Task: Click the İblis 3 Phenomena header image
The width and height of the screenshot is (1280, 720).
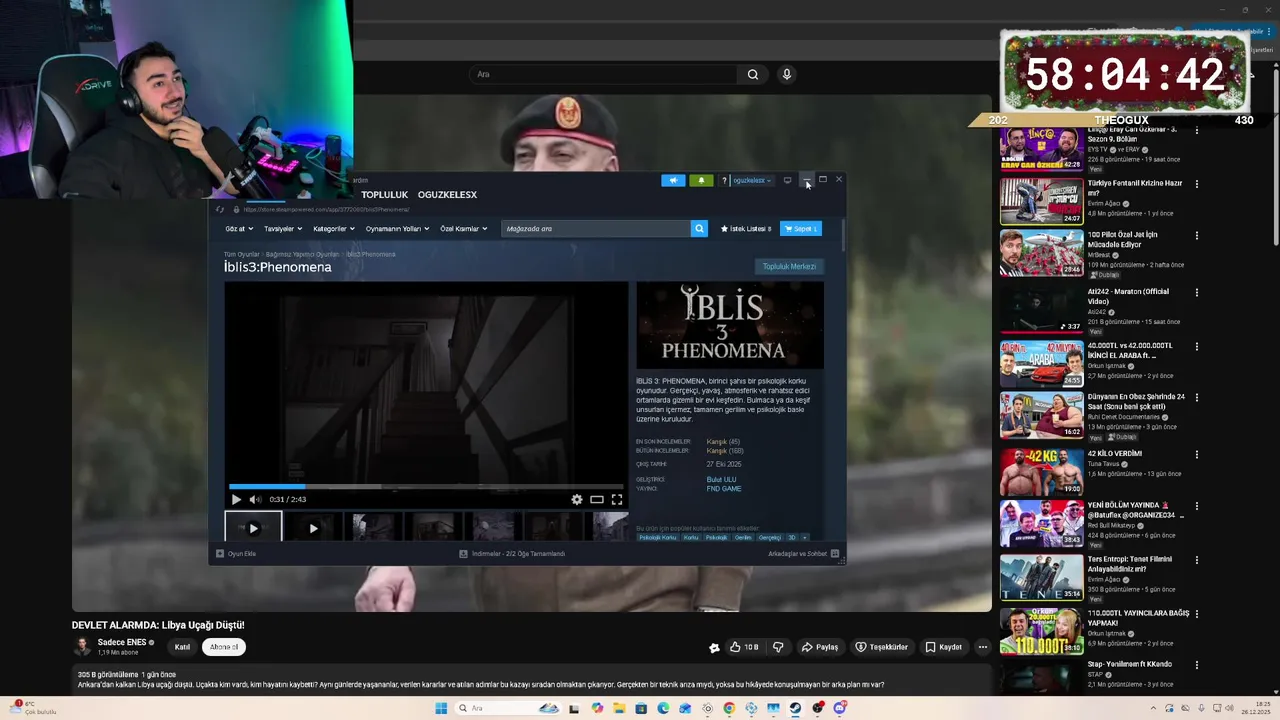Action: tap(730, 325)
